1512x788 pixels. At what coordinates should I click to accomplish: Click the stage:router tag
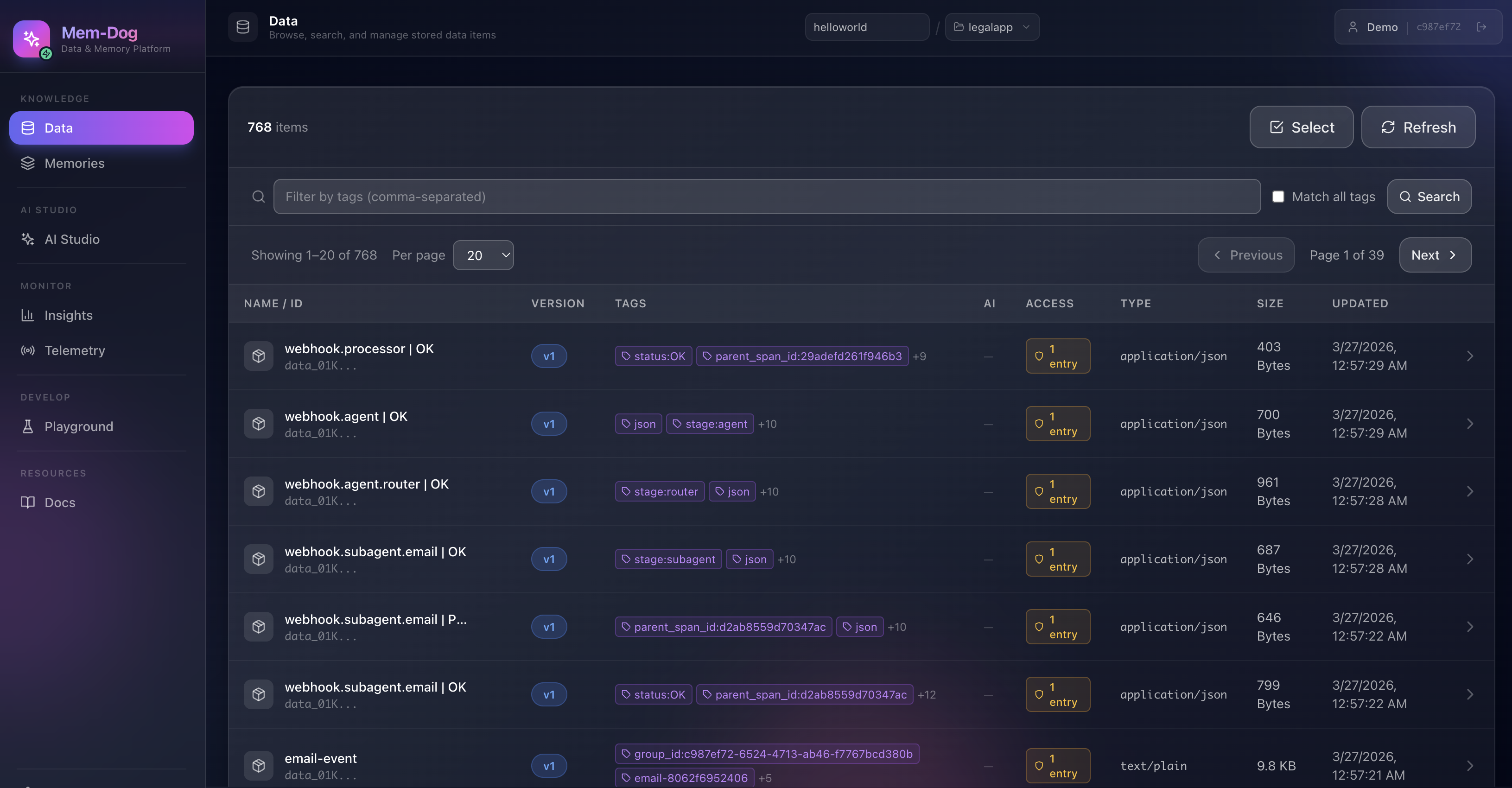[660, 491]
